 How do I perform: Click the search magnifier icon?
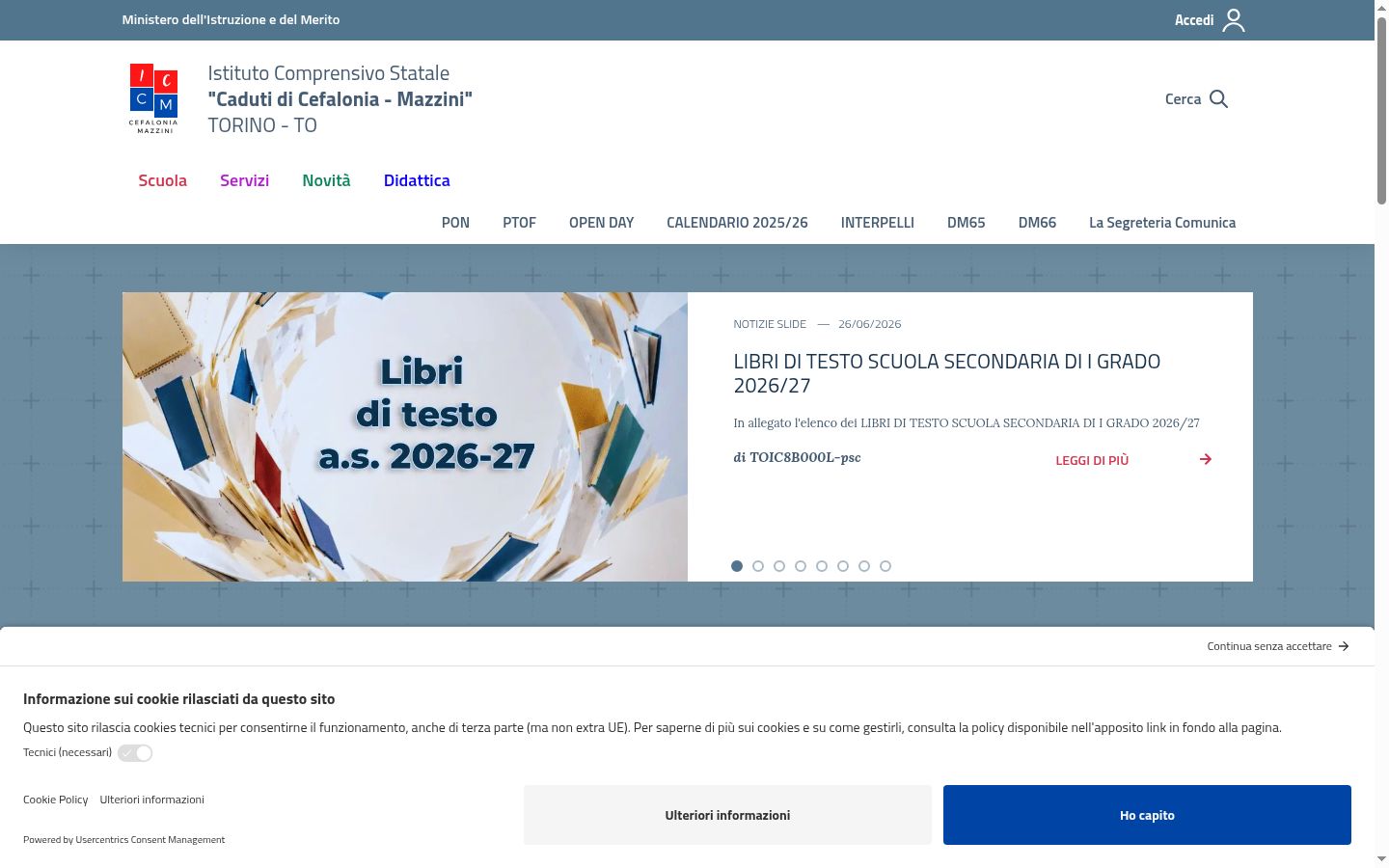tap(1218, 99)
